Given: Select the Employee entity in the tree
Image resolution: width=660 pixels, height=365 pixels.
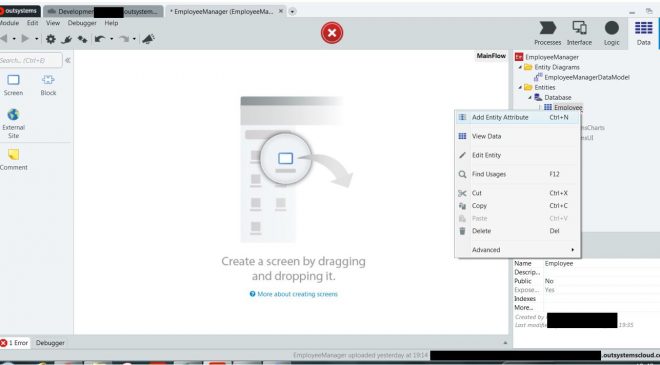Looking at the screenshot, I should 564,107.
